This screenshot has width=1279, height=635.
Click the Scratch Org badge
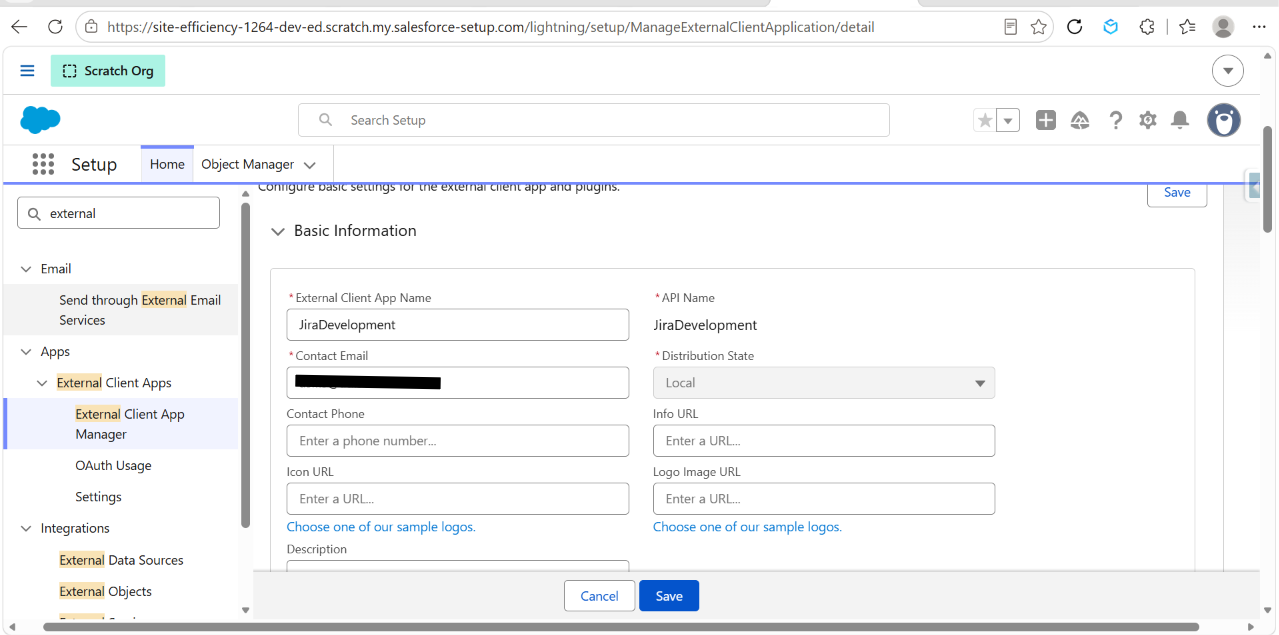pyautogui.click(x=108, y=71)
